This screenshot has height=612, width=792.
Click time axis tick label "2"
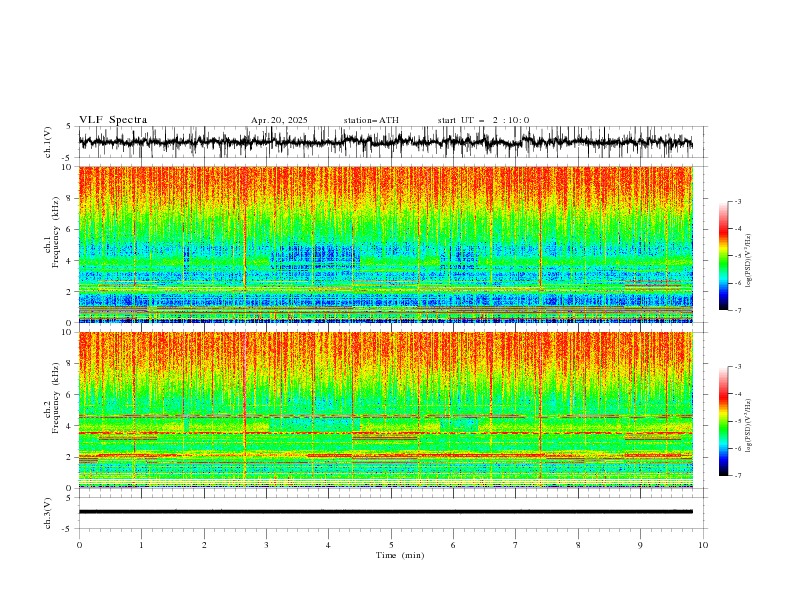click(204, 545)
